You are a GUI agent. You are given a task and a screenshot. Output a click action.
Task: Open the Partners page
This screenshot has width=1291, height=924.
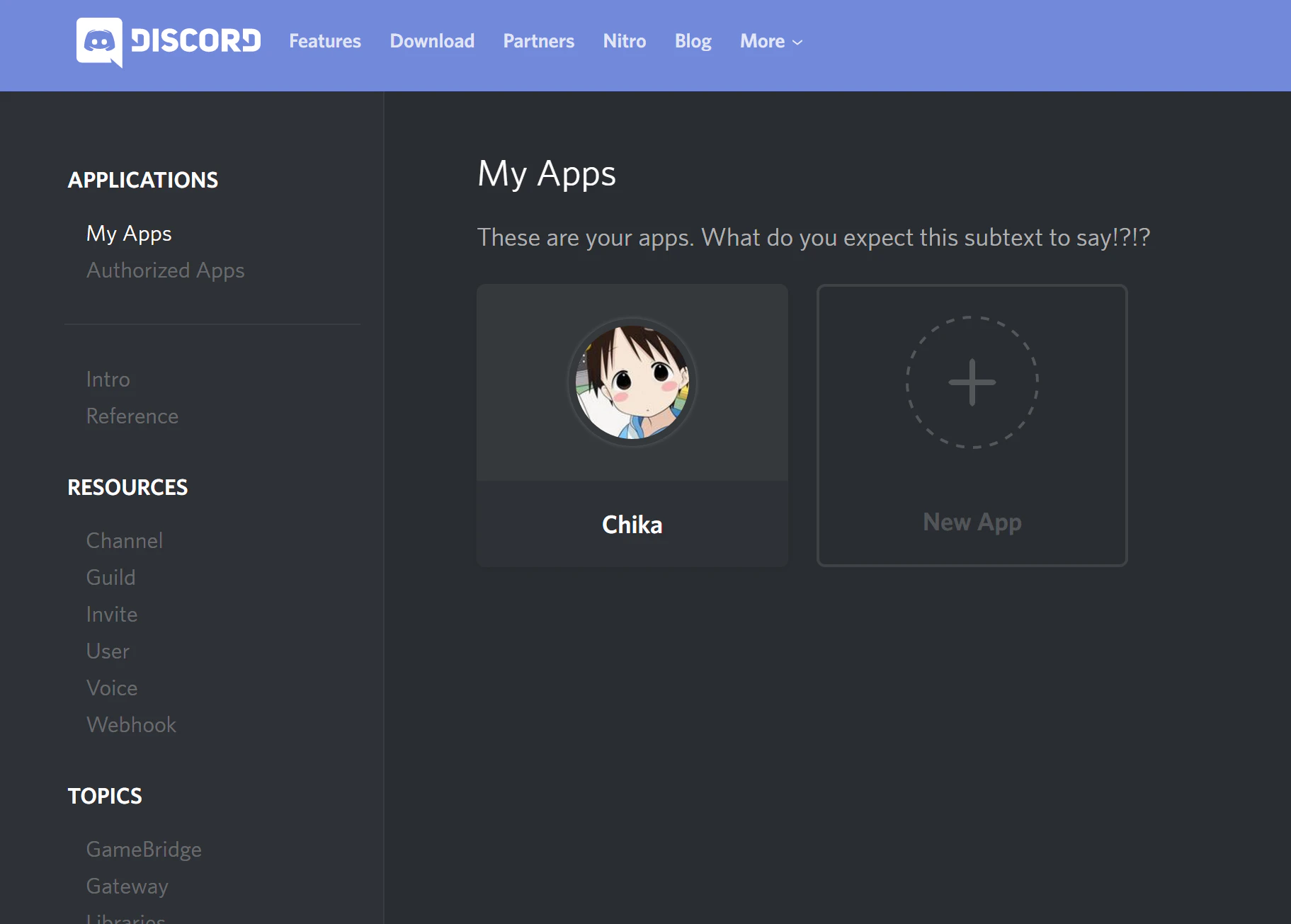click(539, 41)
